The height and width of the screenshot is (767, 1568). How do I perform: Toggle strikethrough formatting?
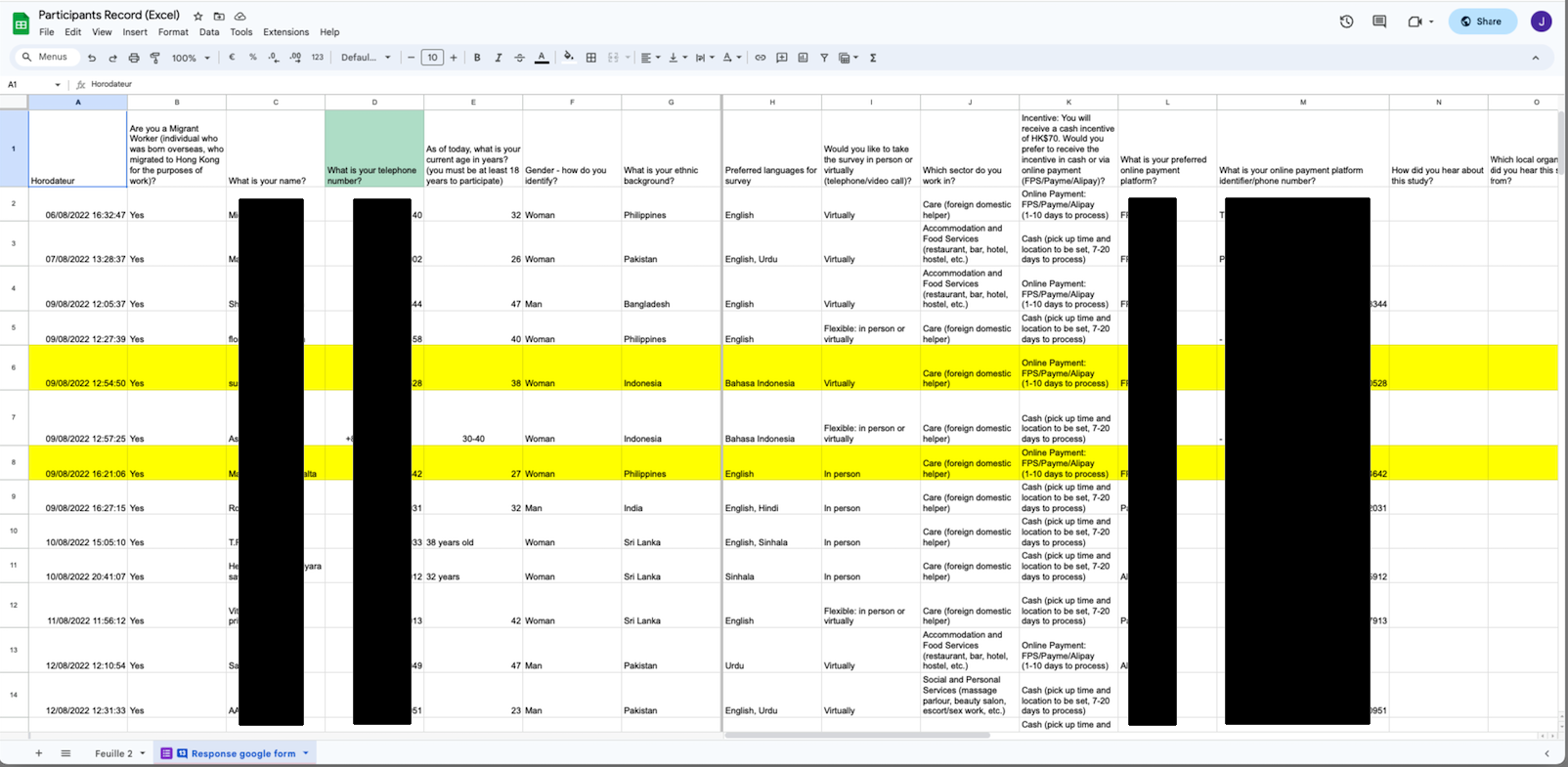coord(519,58)
